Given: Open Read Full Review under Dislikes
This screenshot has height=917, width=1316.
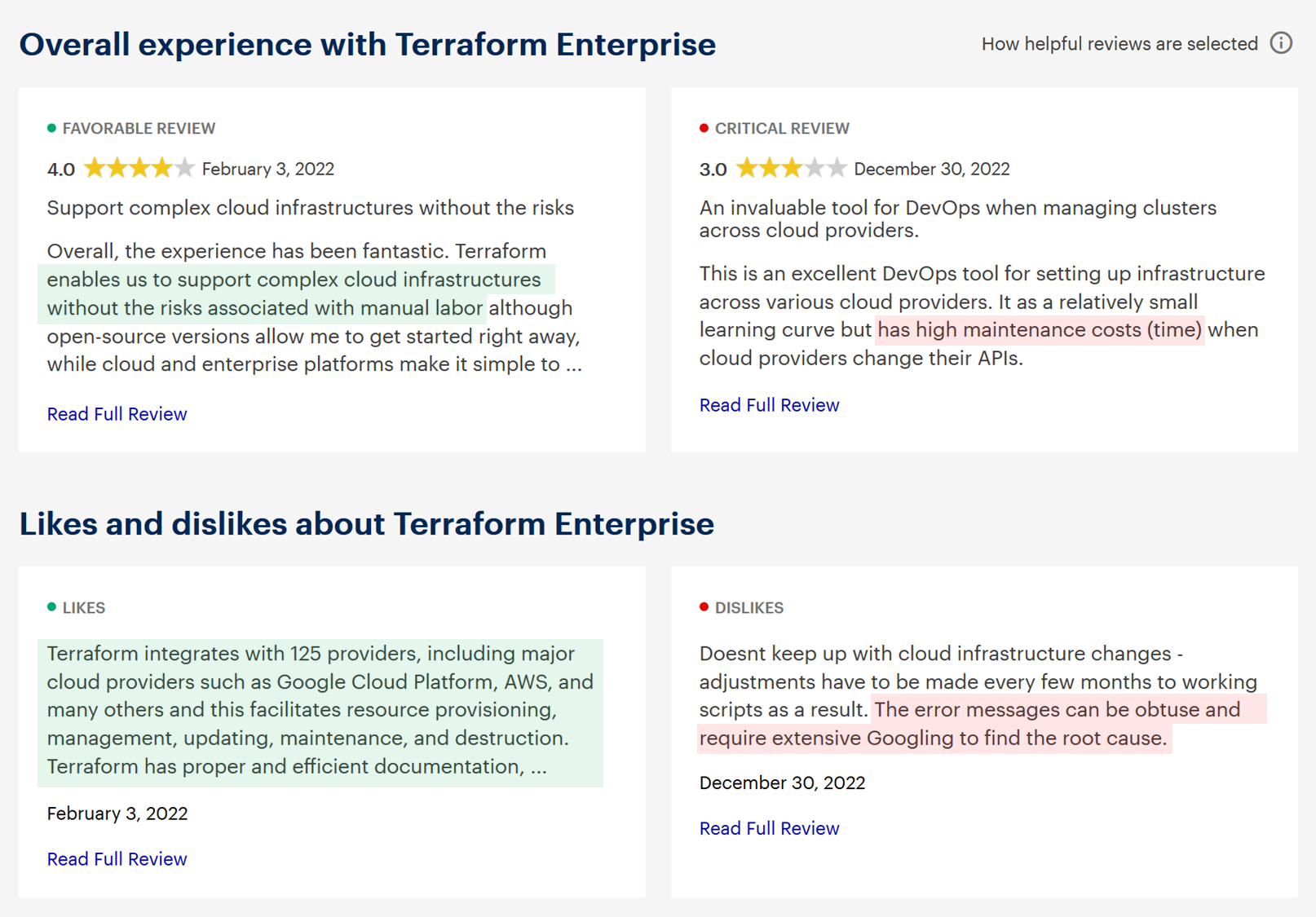Looking at the screenshot, I should 769,828.
